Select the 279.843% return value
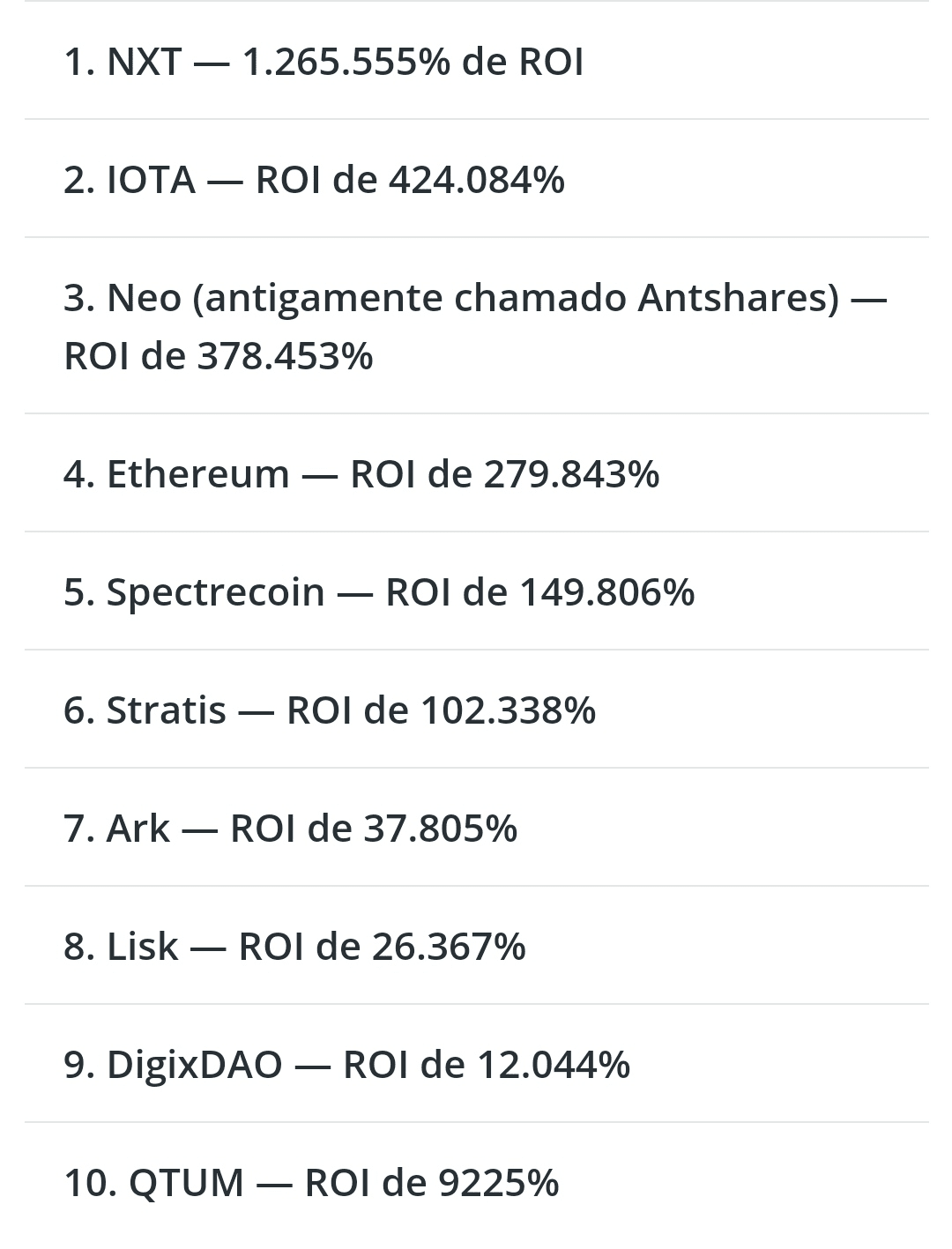Screen dimensions: 952x1249 click(x=571, y=475)
